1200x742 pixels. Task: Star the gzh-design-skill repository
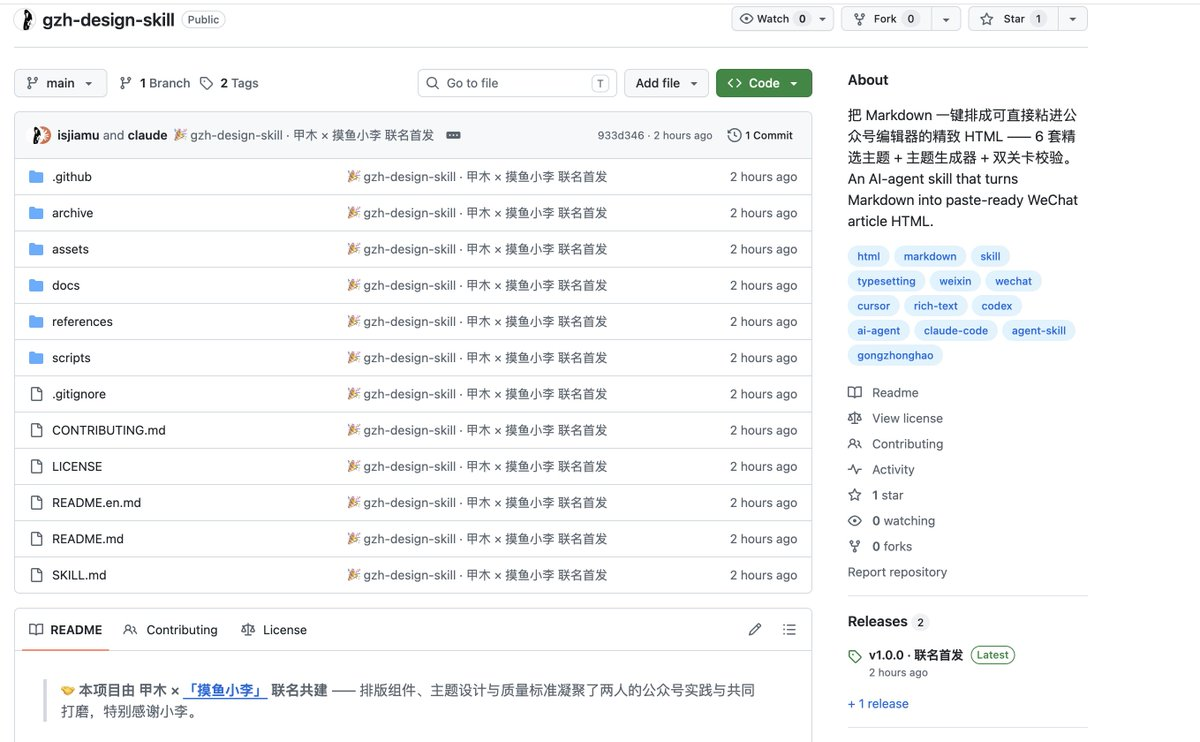coord(1012,19)
